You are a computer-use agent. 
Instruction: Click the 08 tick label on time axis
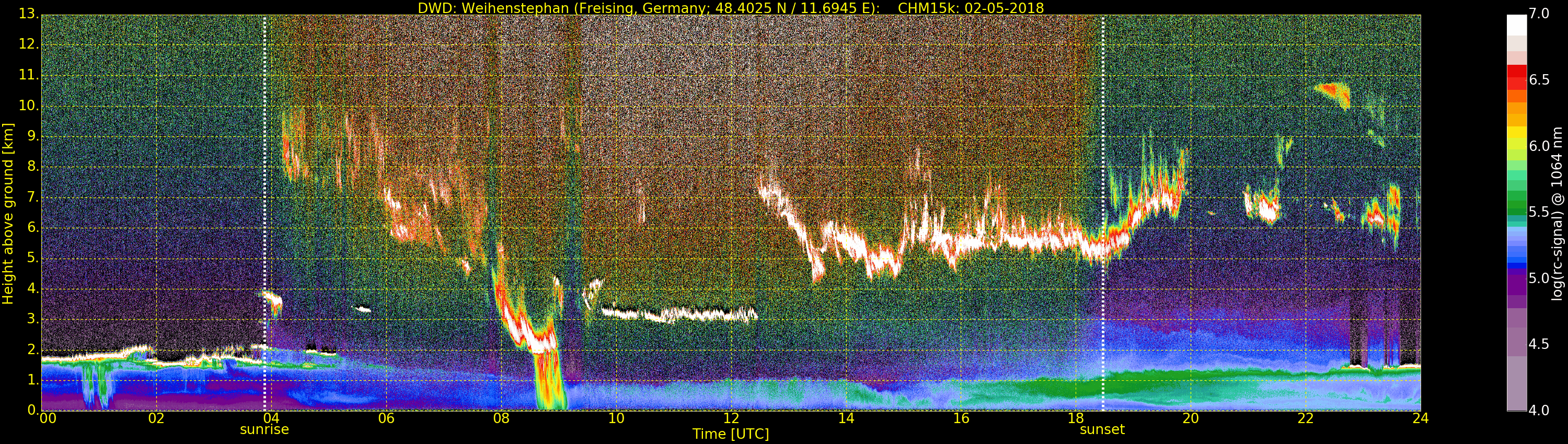[501, 418]
